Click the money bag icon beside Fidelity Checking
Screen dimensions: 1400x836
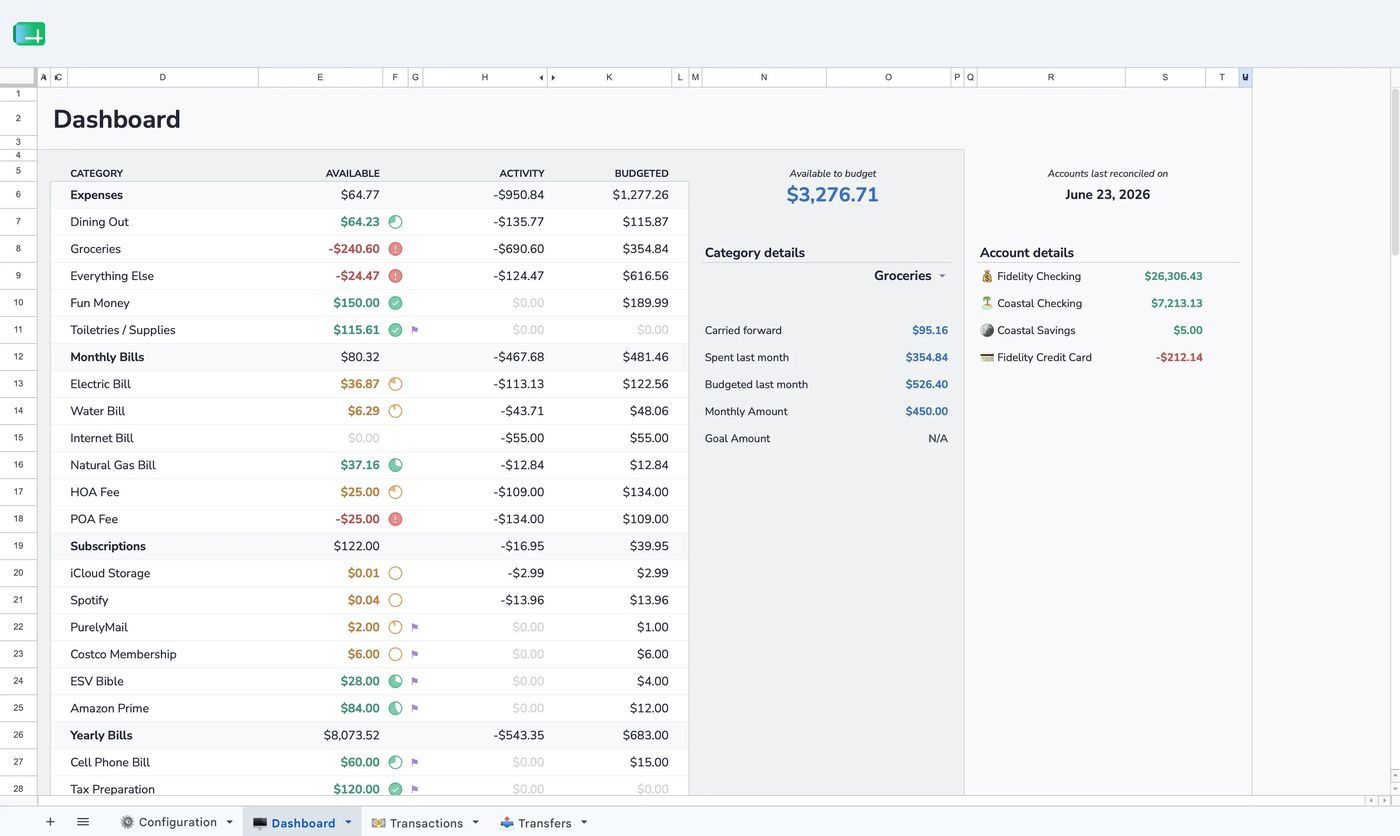(x=987, y=276)
